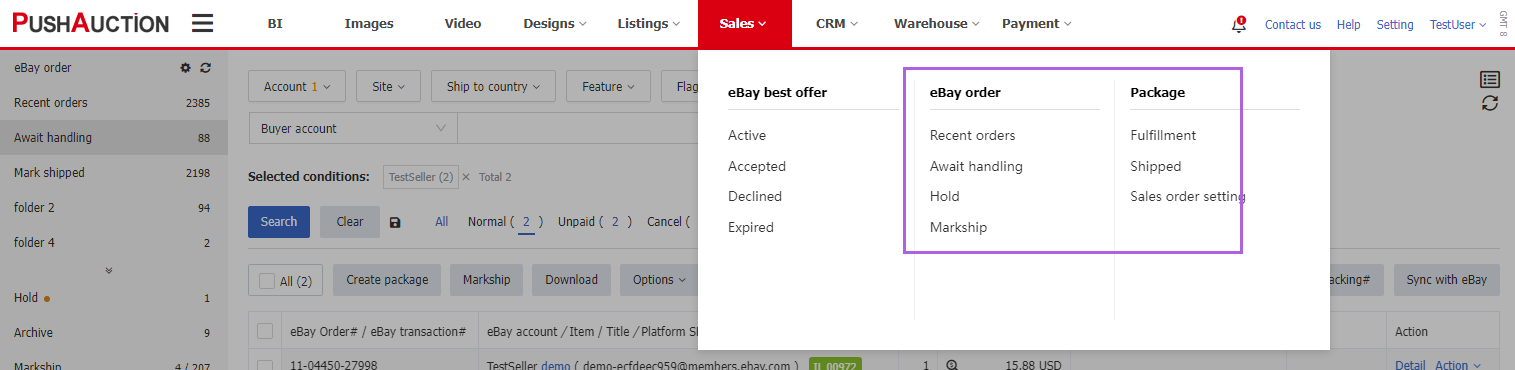Screen dimensions: 1515x370
Task: Select Fulfillment under Package menu
Action: pyautogui.click(x=1163, y=135)
